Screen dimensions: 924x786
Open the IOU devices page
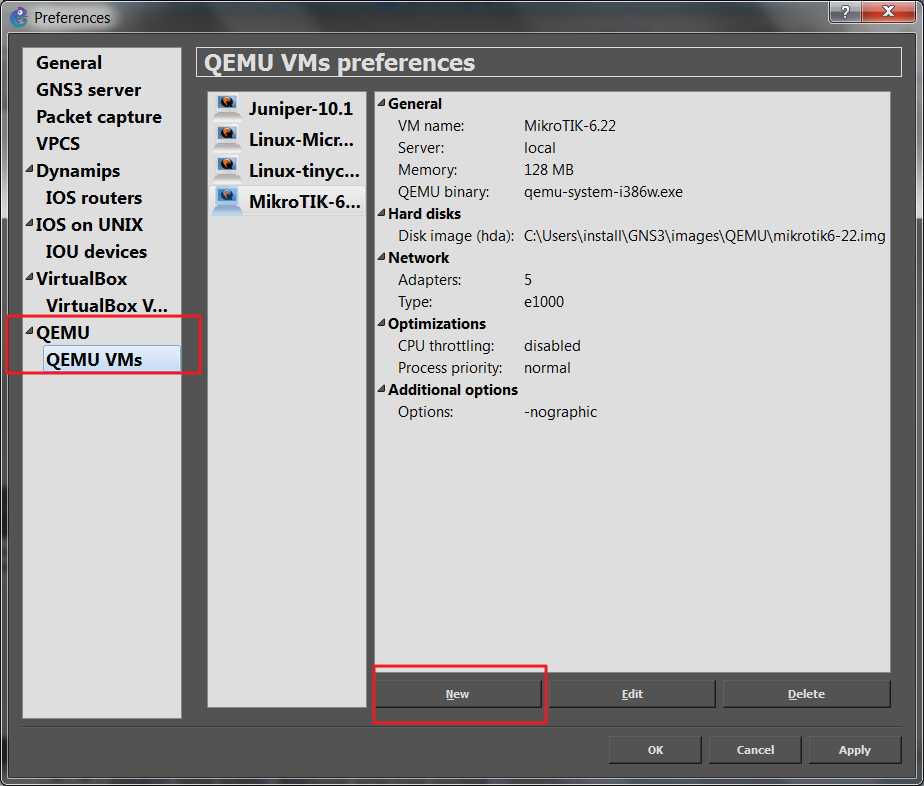[x=96, y=252]
